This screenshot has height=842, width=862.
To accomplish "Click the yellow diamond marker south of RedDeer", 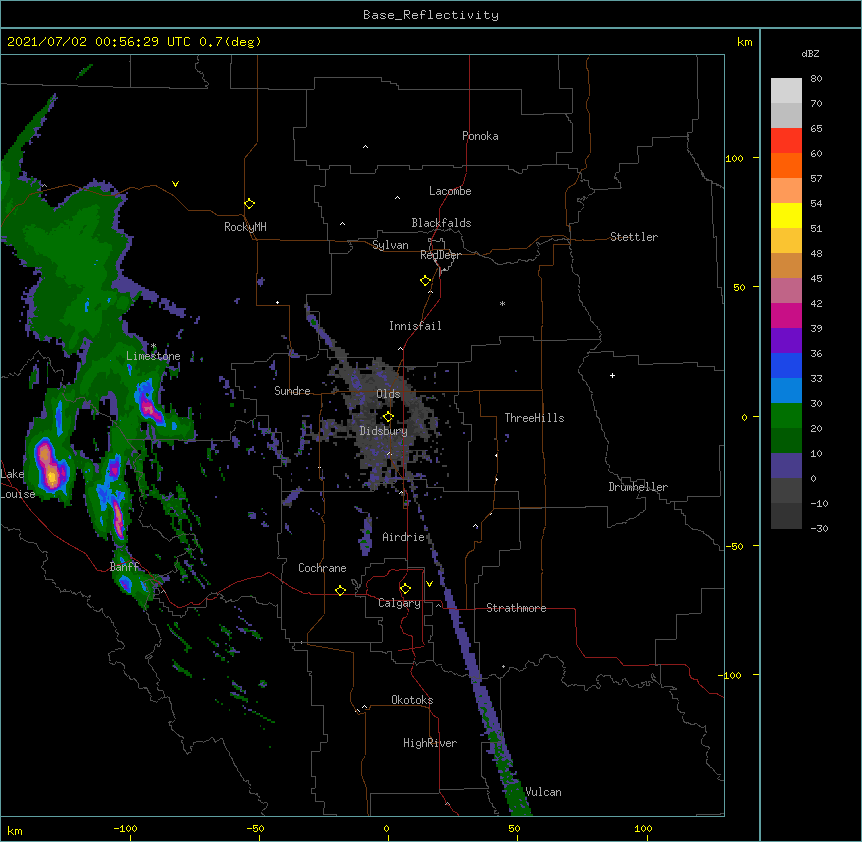I will click(x=426, y=281).
